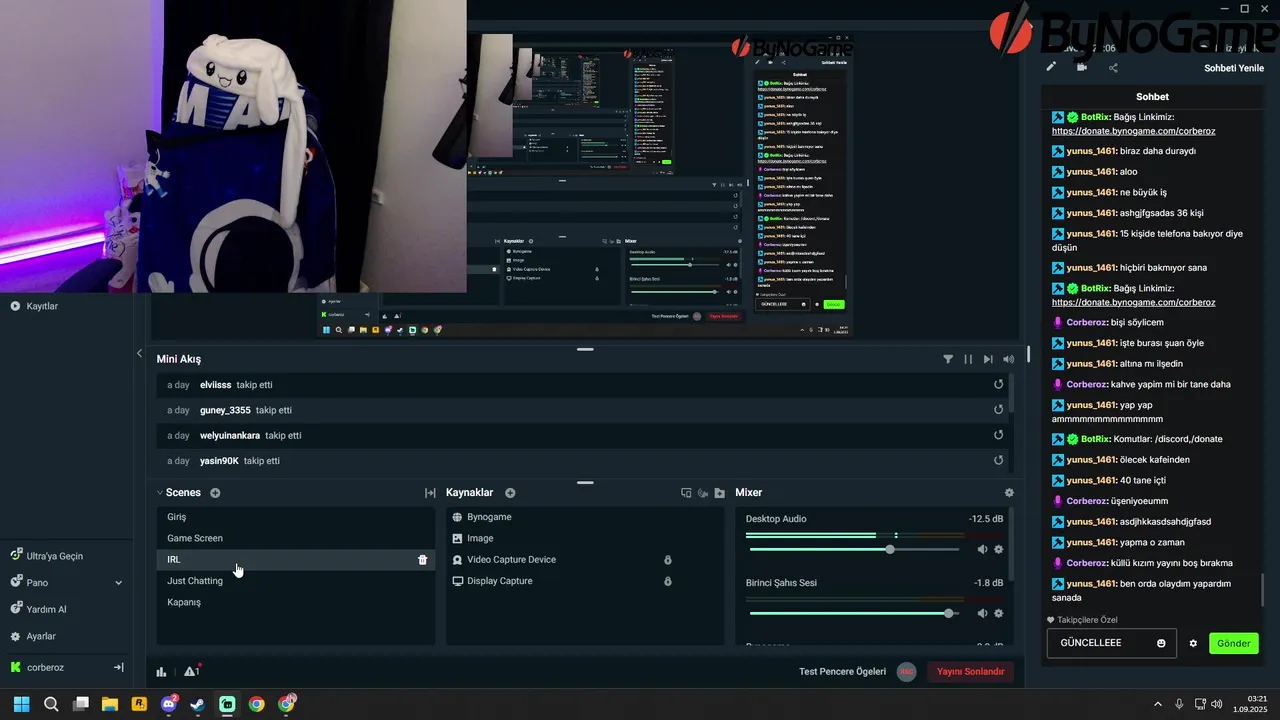The height and width of the screenshot is (720, 1280).
Task: Open the emoji picker in chat input
Action: [x=1161, y=643]
